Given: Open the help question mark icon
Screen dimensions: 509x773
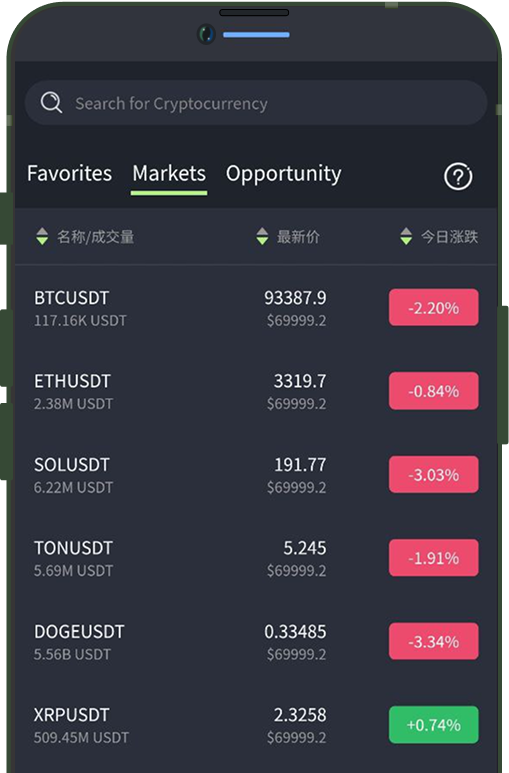Looking at the screenshot, I should point(458,176).
